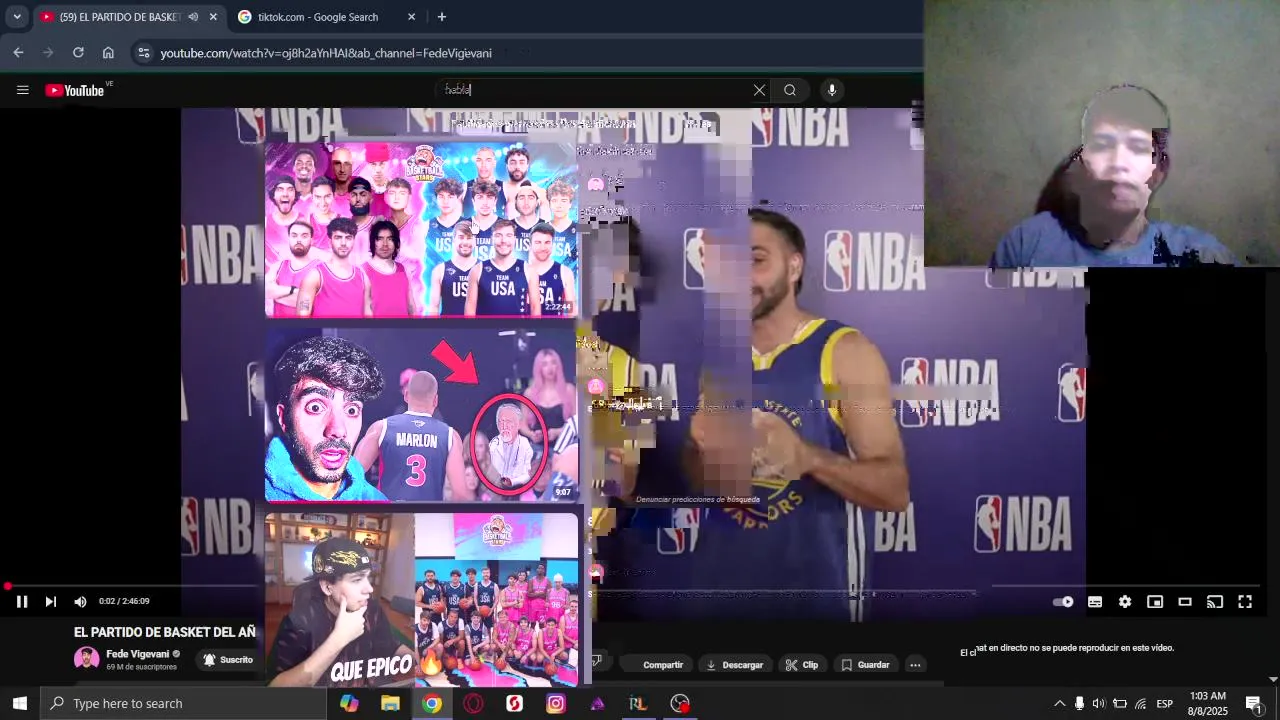Viewport: 1280px width, 720px height.
Task: Mute the video player volume
Action: click(80, 601)
